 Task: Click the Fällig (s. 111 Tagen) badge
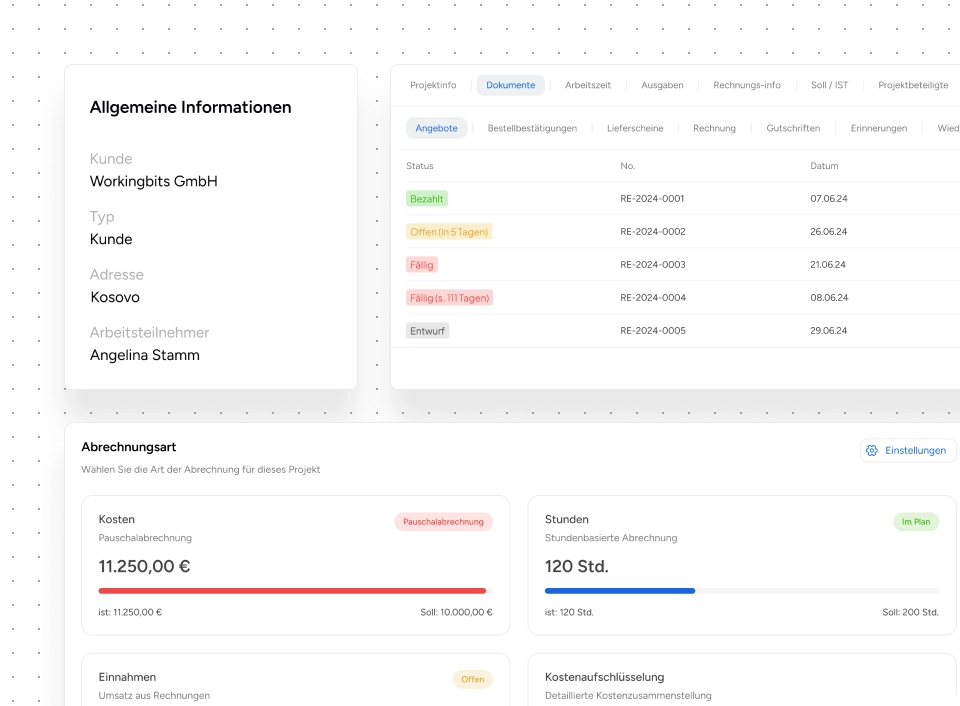[449, 298]
